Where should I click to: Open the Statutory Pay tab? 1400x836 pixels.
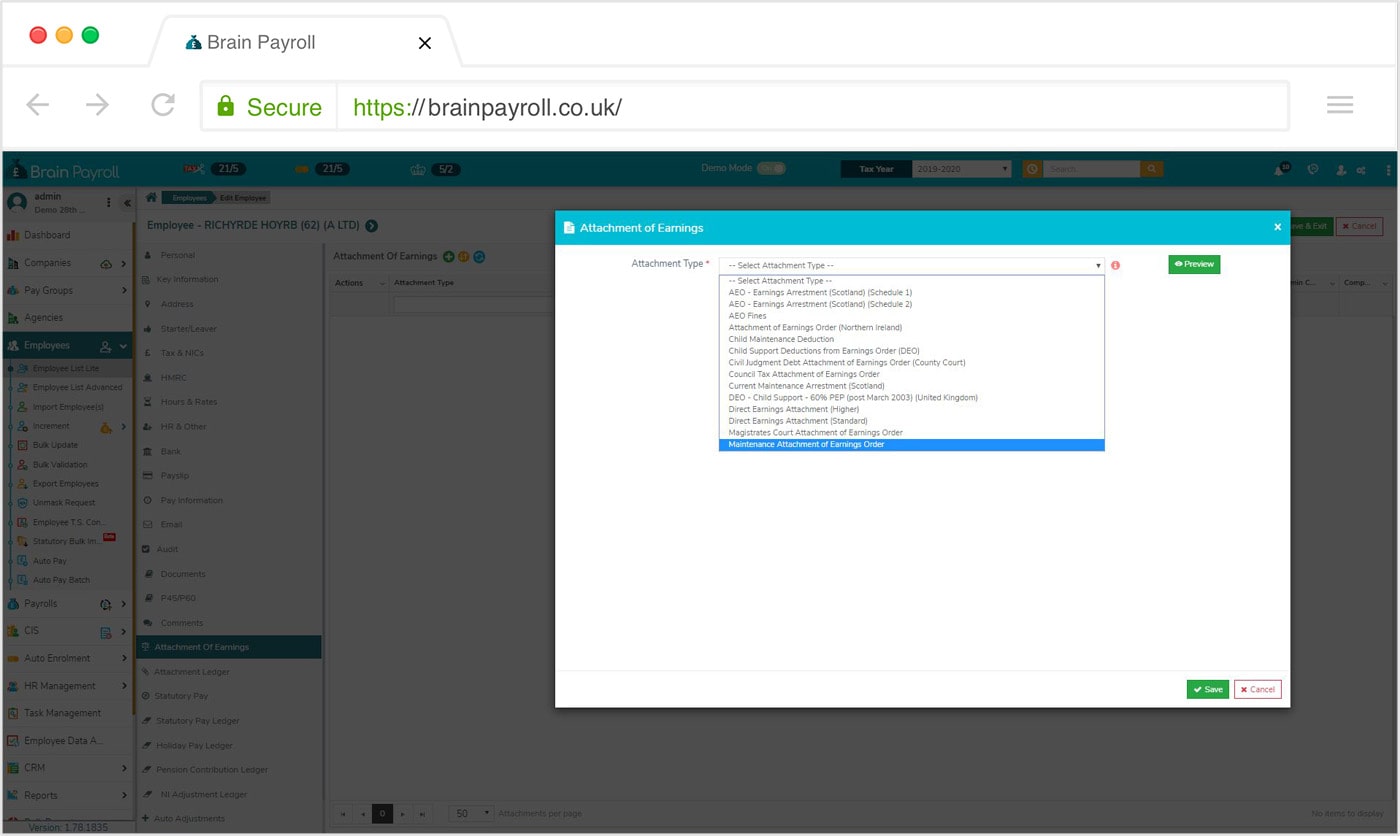(x=229, y=696)
